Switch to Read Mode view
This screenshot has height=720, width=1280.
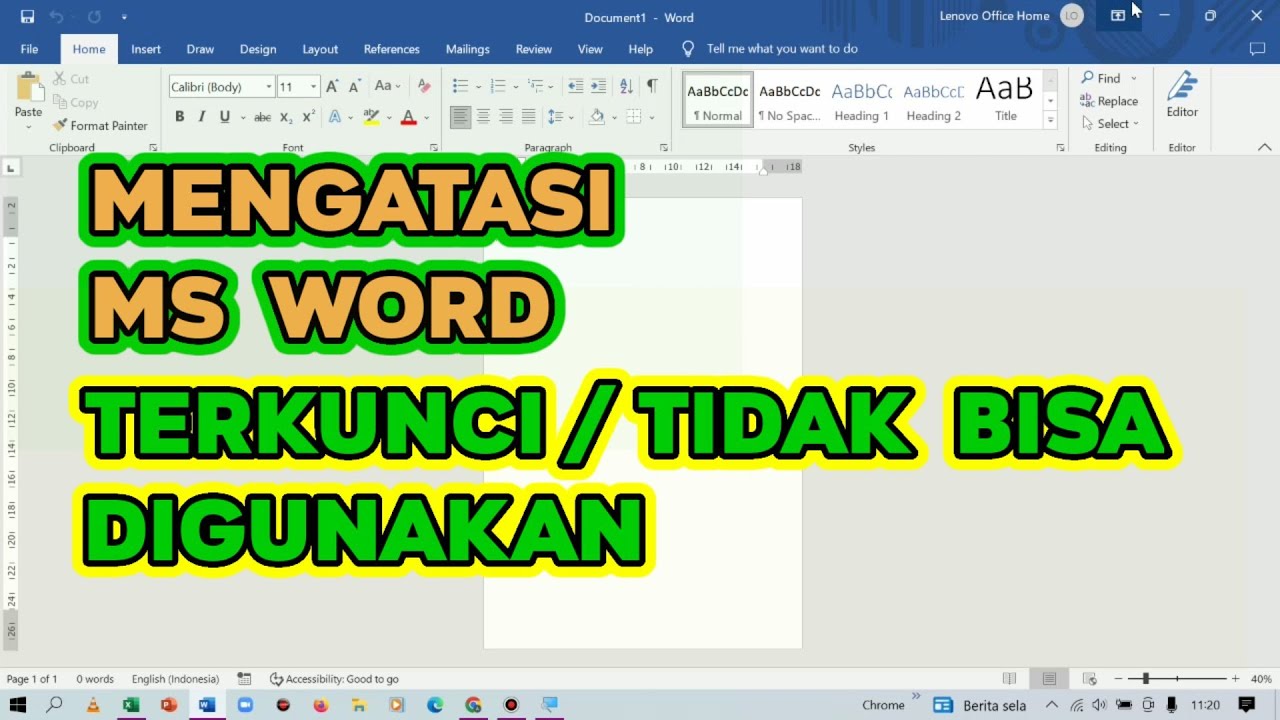[x=1009, y=679]
